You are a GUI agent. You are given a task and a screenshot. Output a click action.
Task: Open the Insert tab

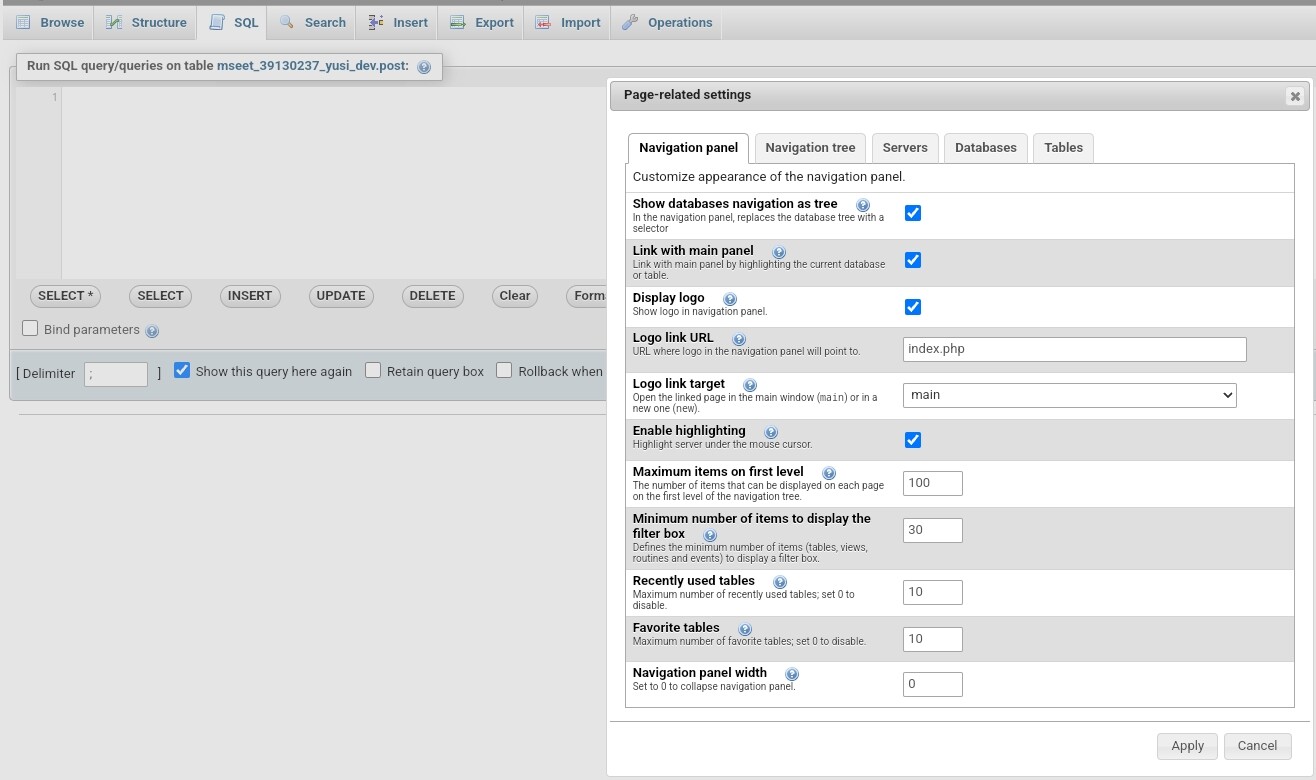398,22
